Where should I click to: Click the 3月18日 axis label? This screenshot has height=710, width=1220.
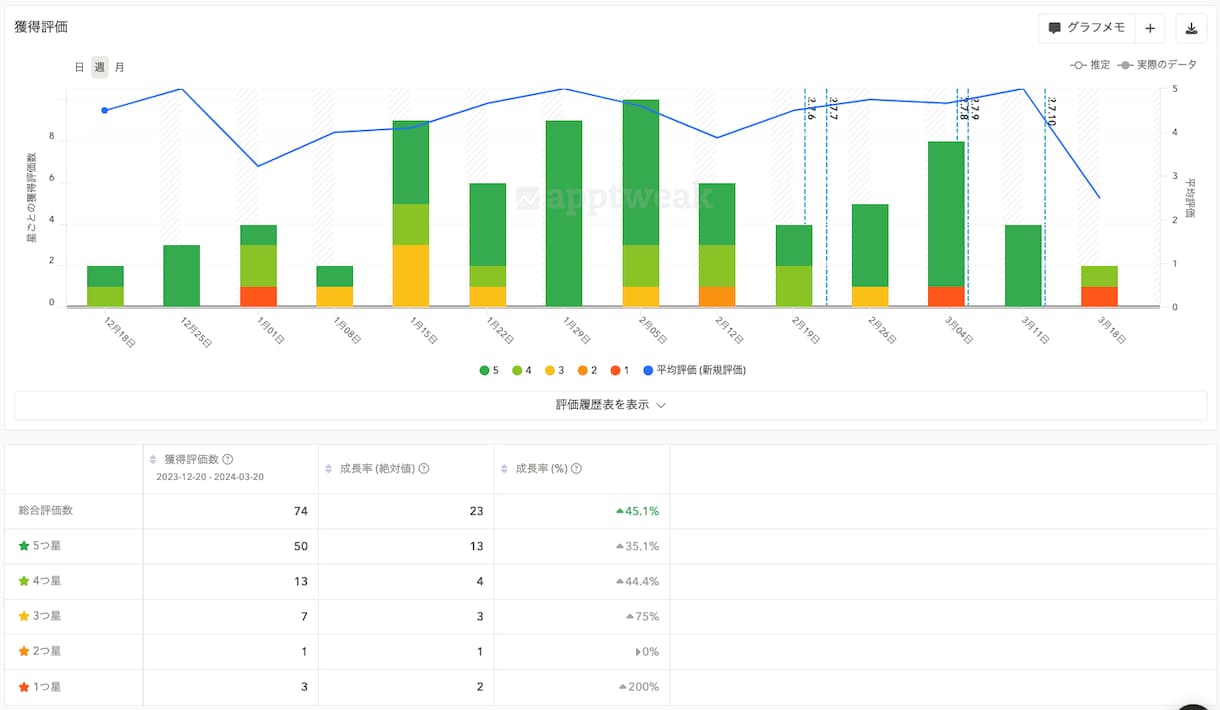[x=1111, y=329]
